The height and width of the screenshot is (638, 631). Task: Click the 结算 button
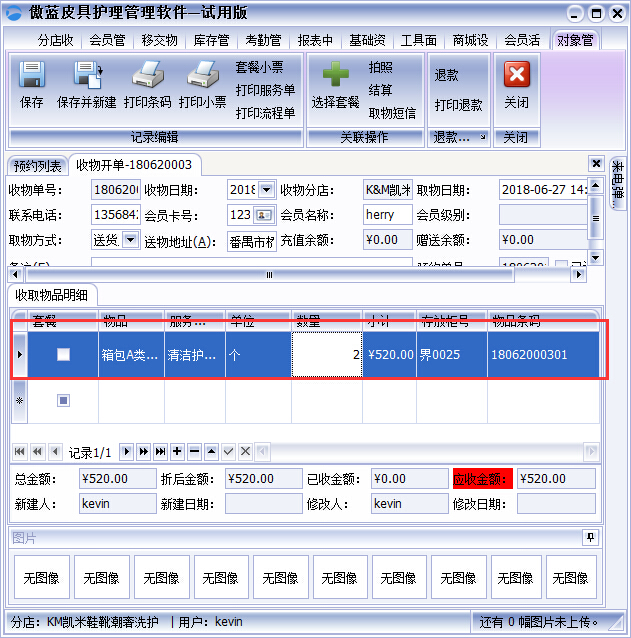380,90
